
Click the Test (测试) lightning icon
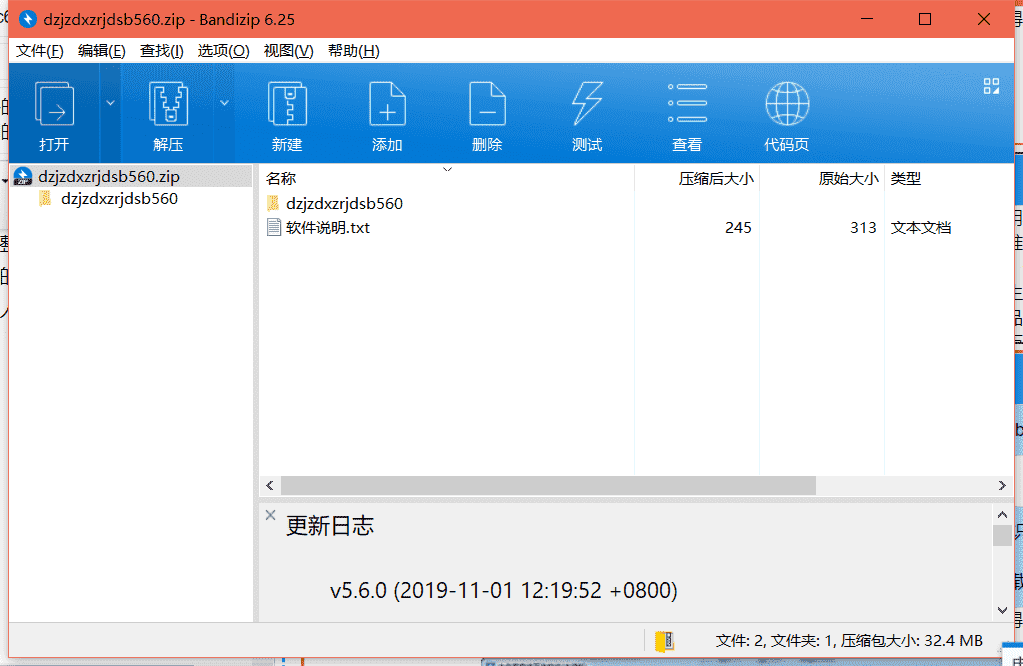tap(587, 104)
